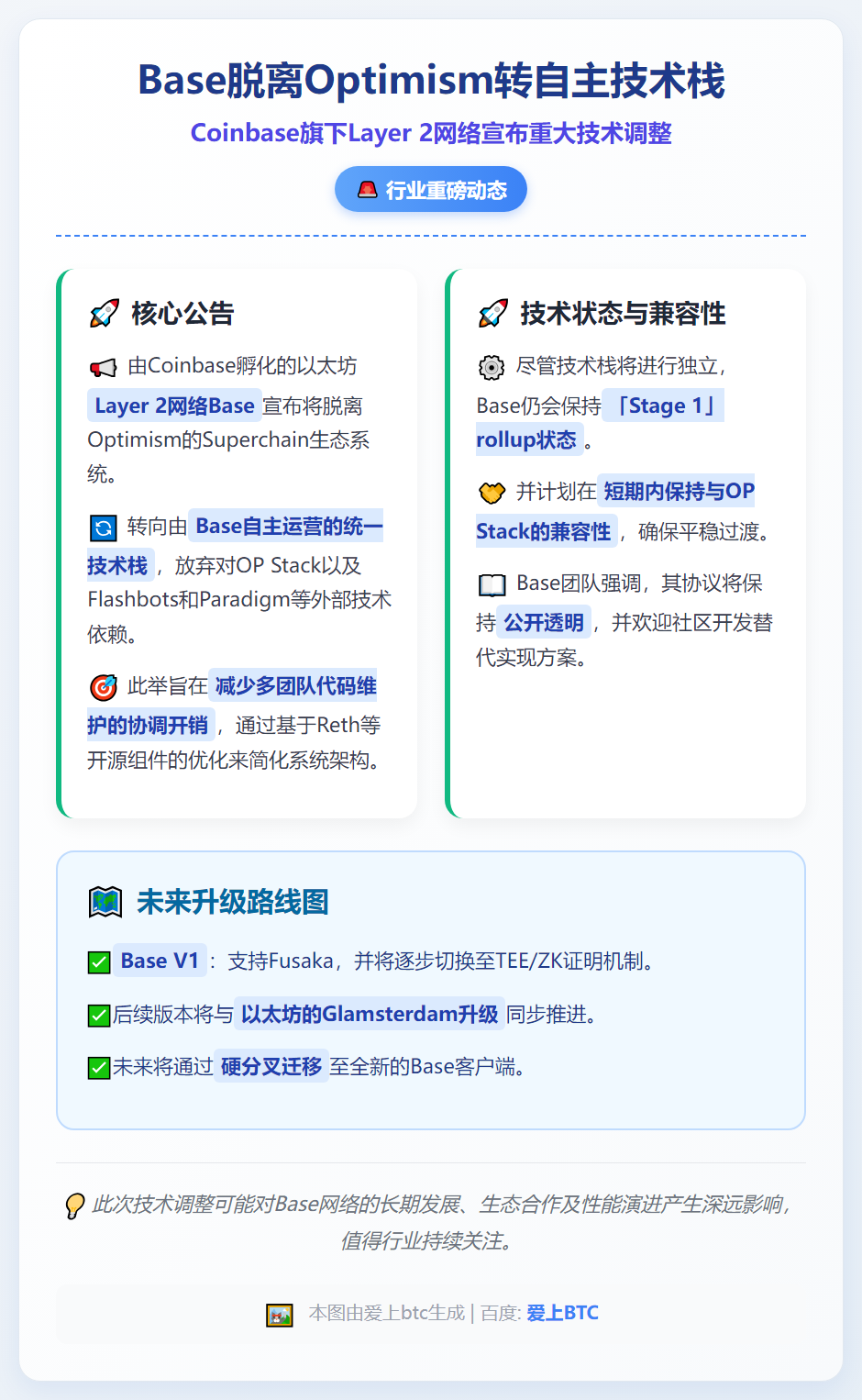Click the text Flashbots和Paradigm等外部技术

[239, 599]
